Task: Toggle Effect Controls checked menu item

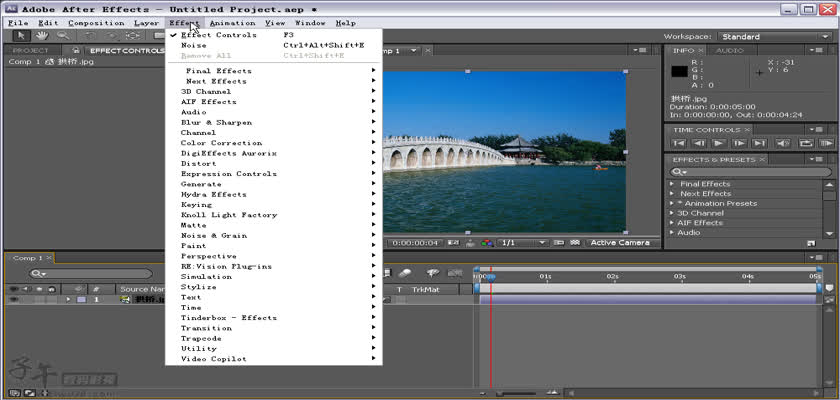Action: 273,35
